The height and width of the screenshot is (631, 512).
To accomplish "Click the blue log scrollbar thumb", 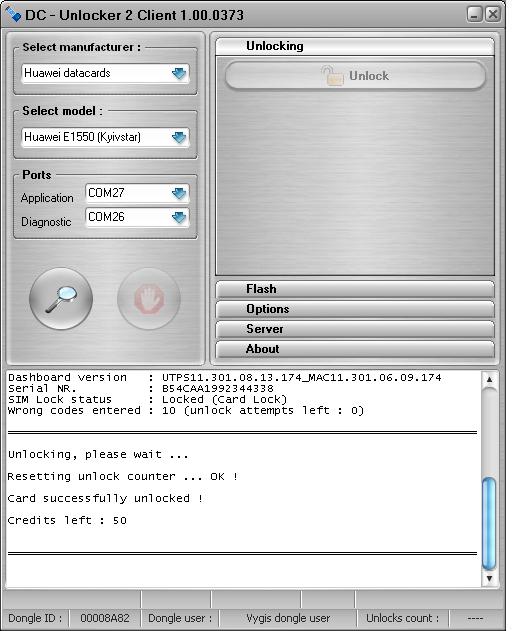I will click(489, 524).
